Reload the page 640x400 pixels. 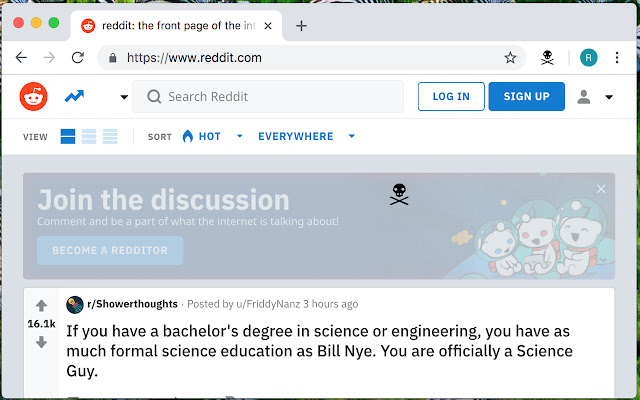(x=77, y=57)
